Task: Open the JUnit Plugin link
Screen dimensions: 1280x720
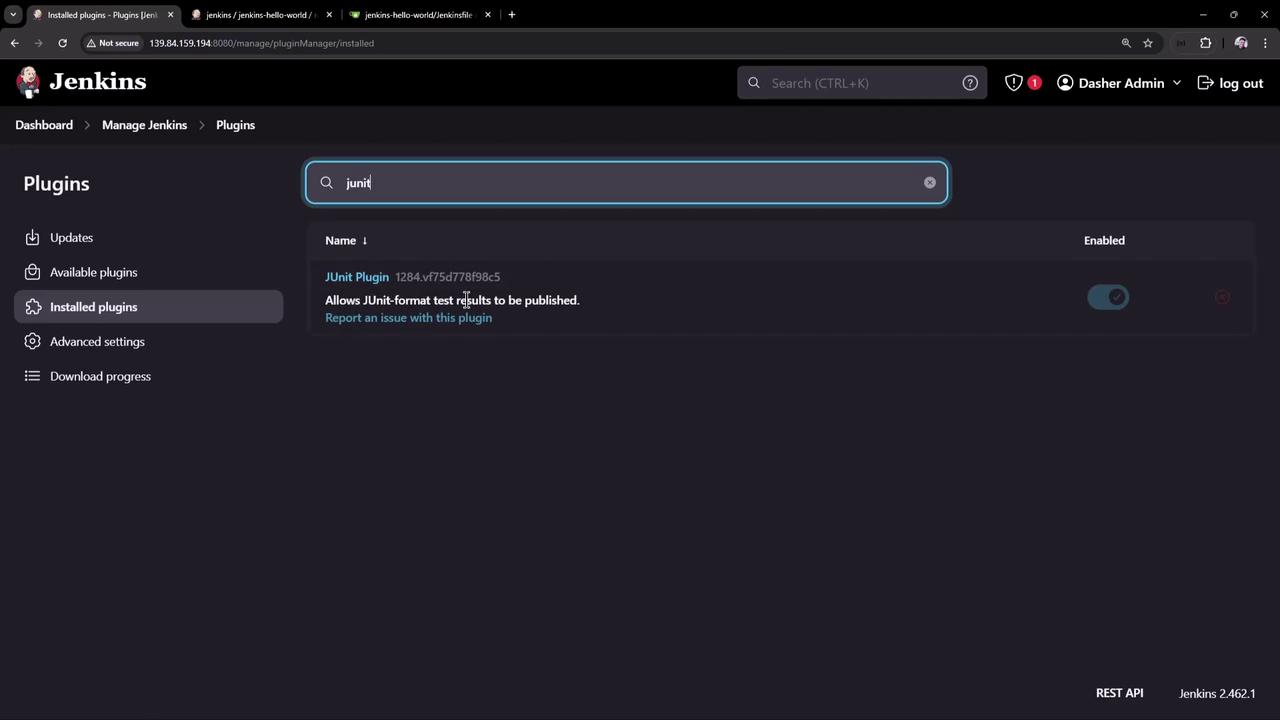Action: (357, 277)
